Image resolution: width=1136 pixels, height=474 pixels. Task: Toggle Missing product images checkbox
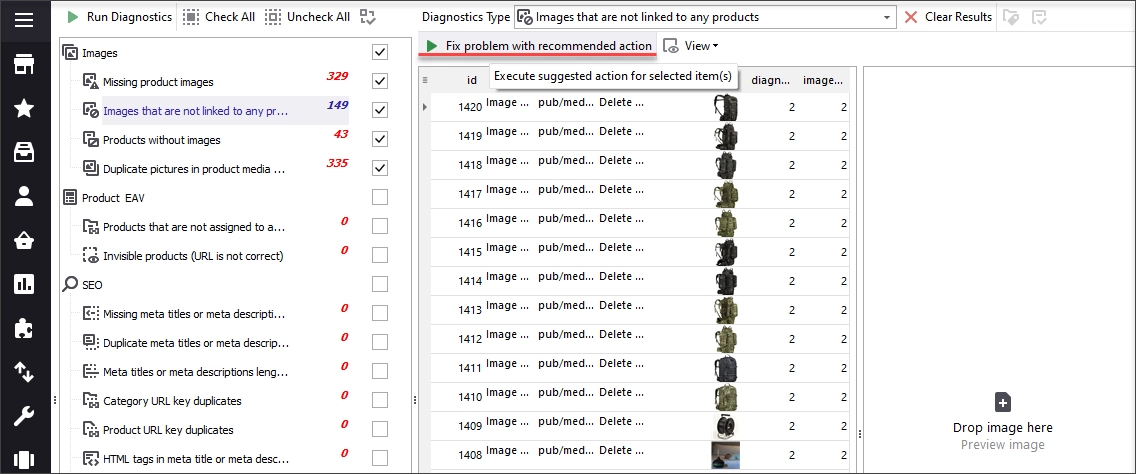point(380,81)
